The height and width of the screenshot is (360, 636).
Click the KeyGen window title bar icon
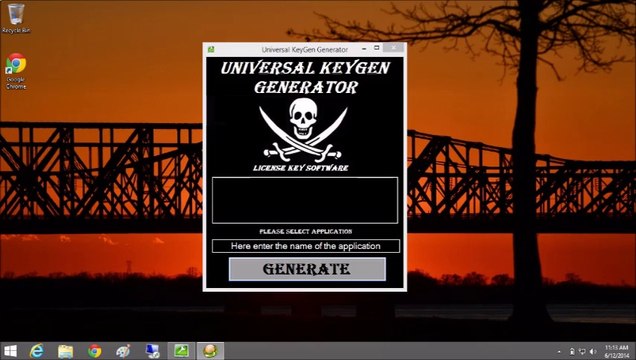[x=211, y=49]
